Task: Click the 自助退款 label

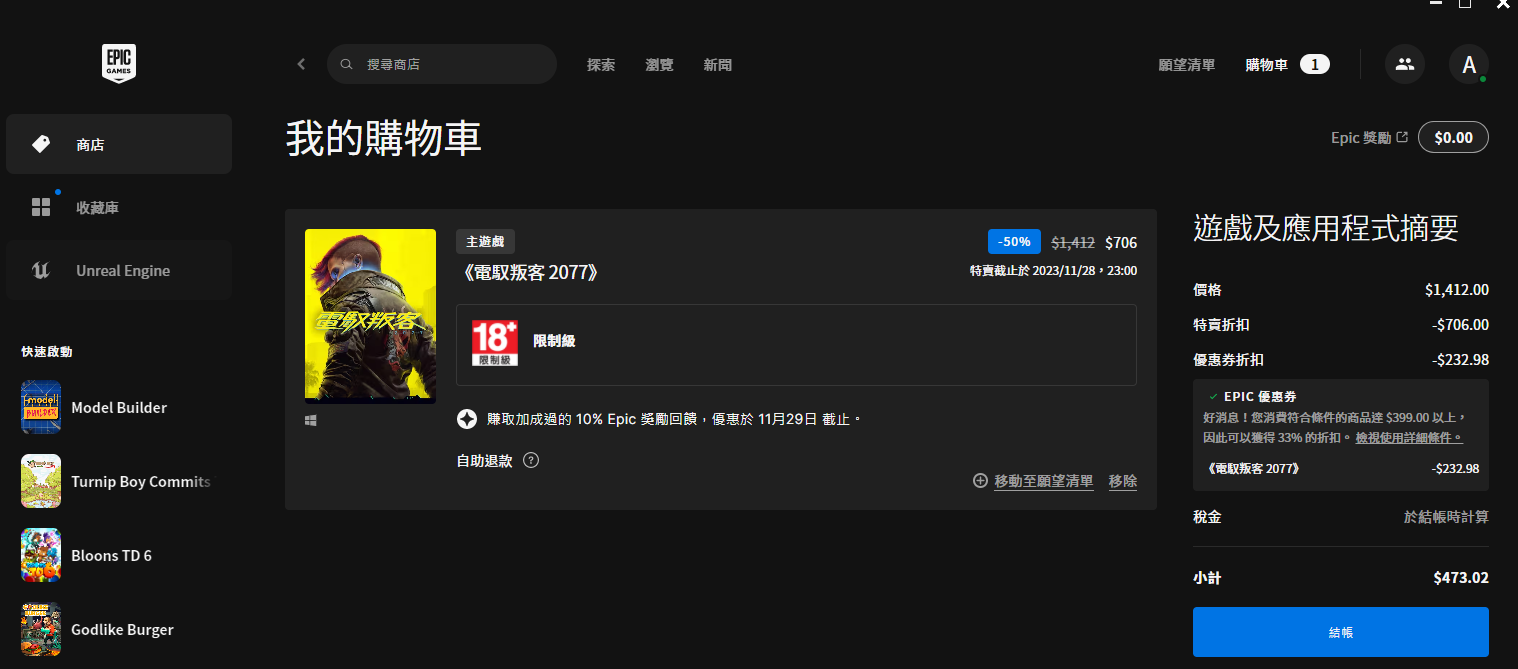Action: (x=484, y=461)
